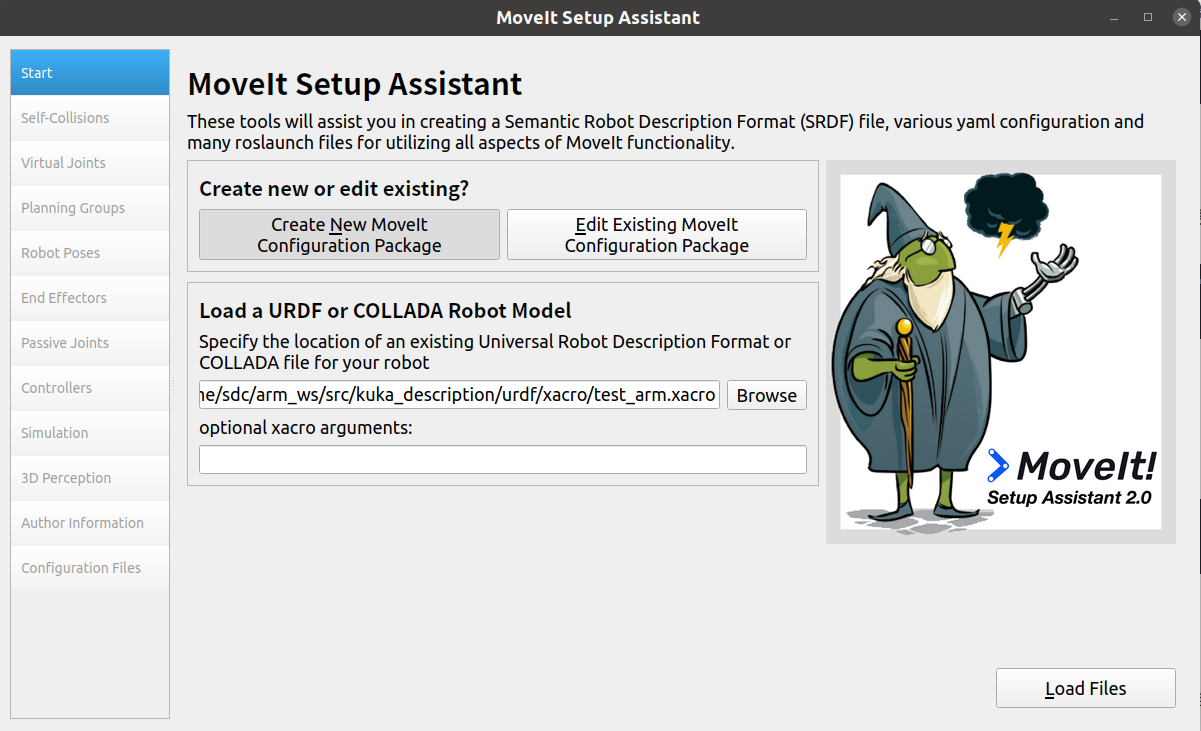Select Author Information in sidebar
Screen dimensions: 1201x731
(x=90, y=523)
